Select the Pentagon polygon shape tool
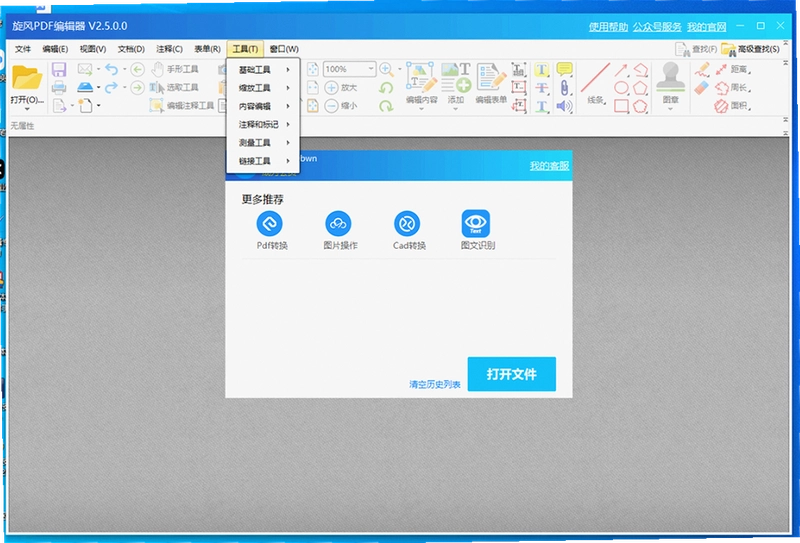800x543 pixels. tap(640, 87)
